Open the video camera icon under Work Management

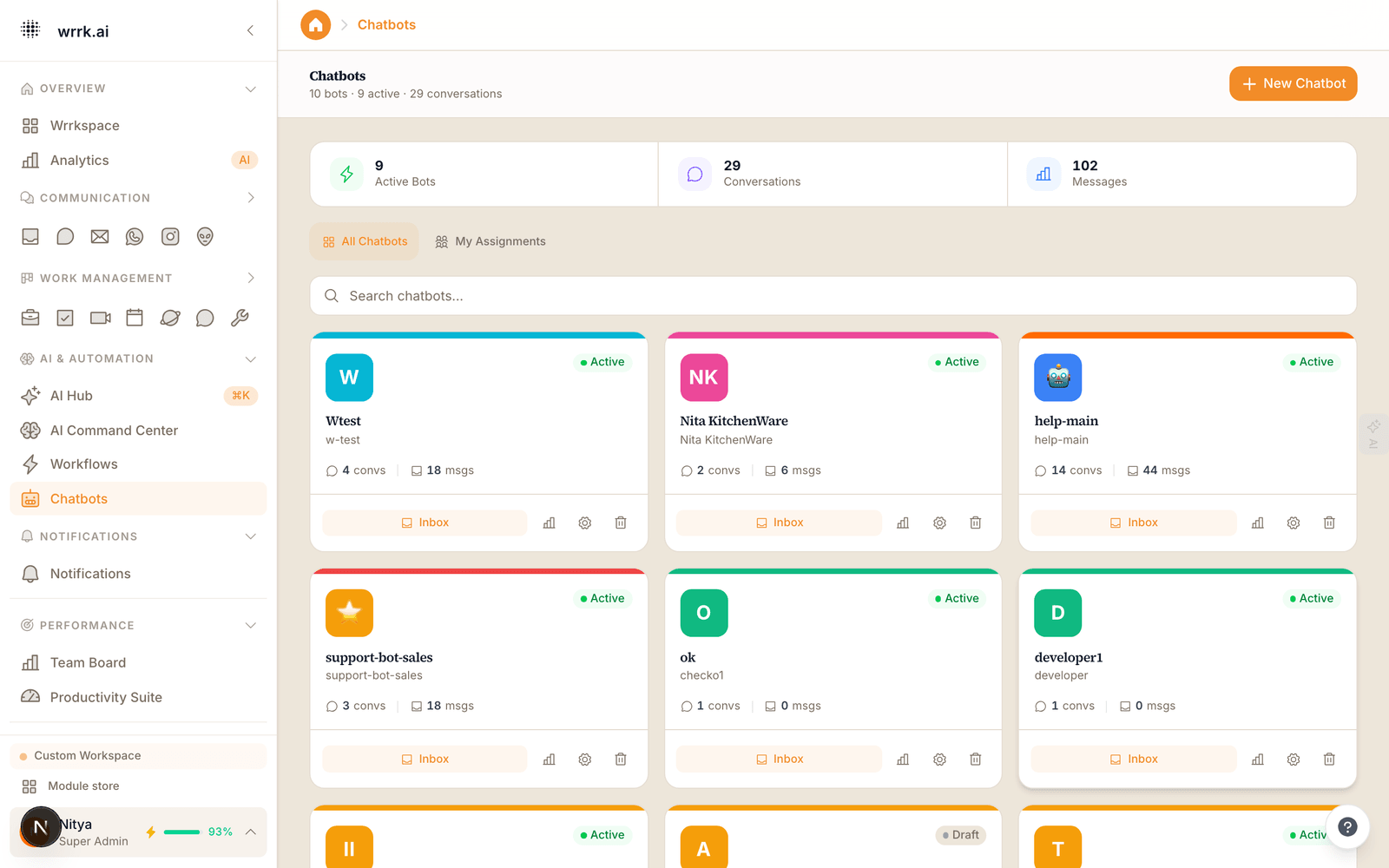tap(100, 318)
